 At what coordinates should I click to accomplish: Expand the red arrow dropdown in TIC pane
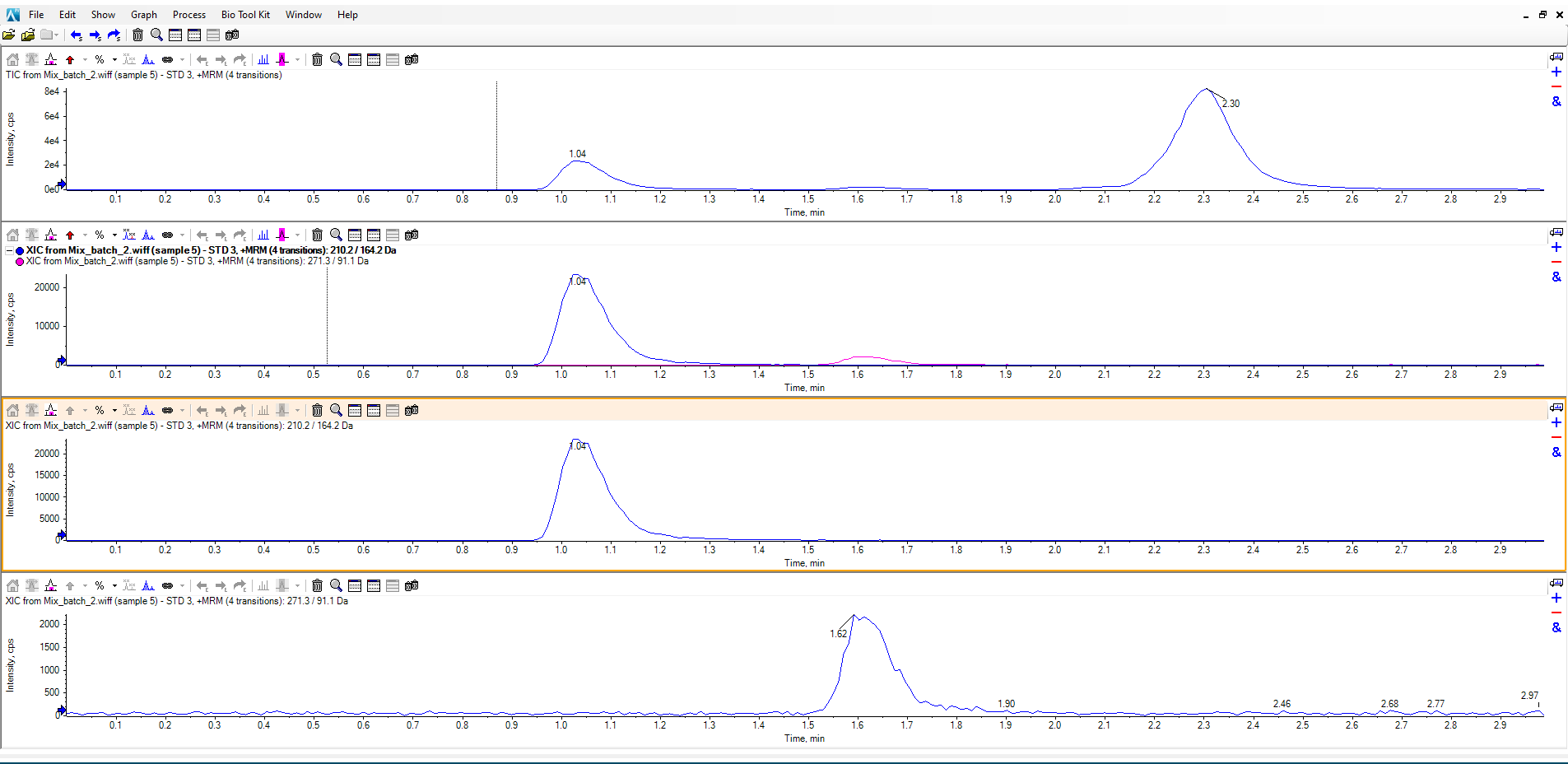click(85, 59)
